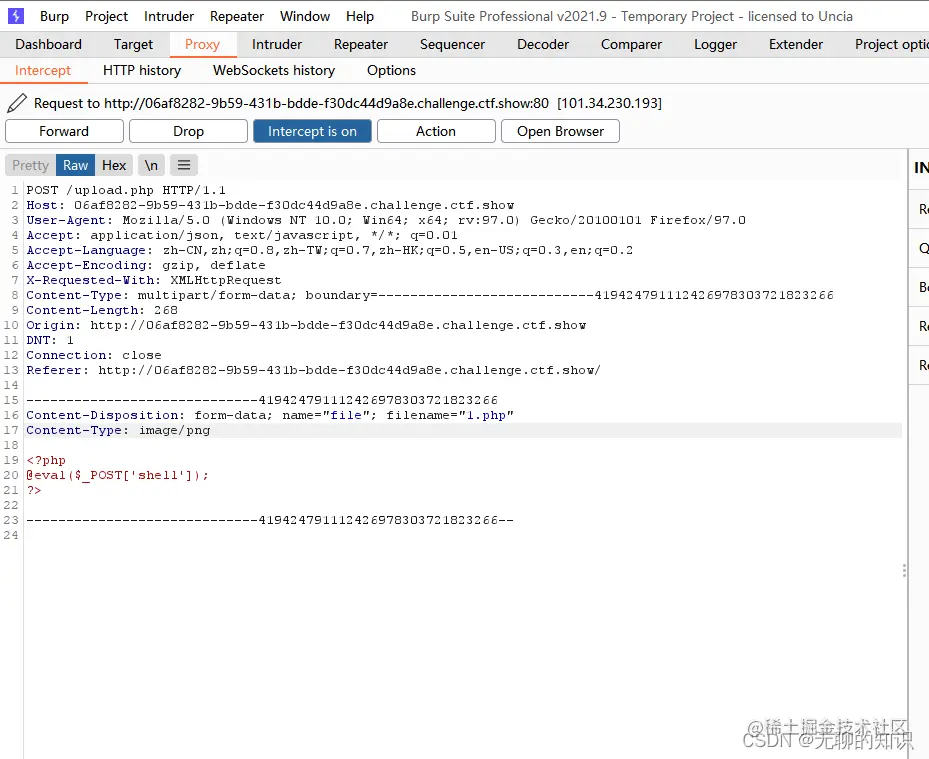Open the Sequencer tab
The width and height of the screenshot is (929, 759).
pos(452,44)
